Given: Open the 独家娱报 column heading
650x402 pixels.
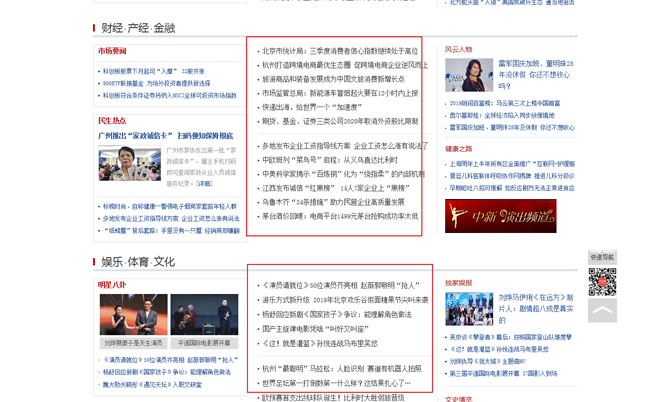Looking at the screenshot, I should tap(458, 283).
